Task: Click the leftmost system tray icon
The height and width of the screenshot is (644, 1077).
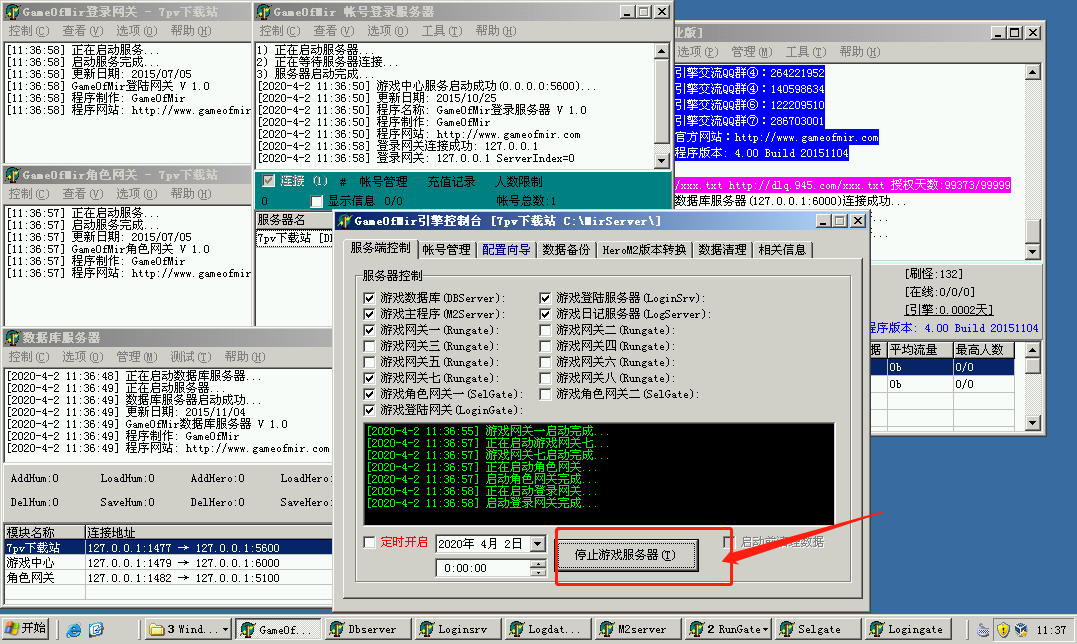Action: coord(984,630)
